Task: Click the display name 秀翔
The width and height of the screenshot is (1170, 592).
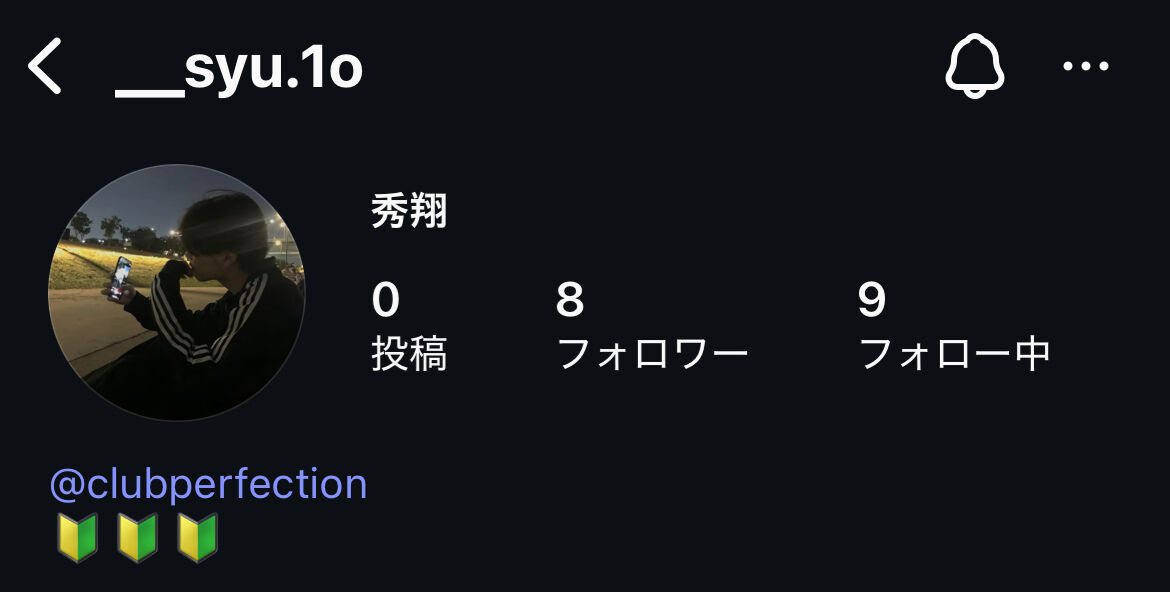Action: [409, 212]
